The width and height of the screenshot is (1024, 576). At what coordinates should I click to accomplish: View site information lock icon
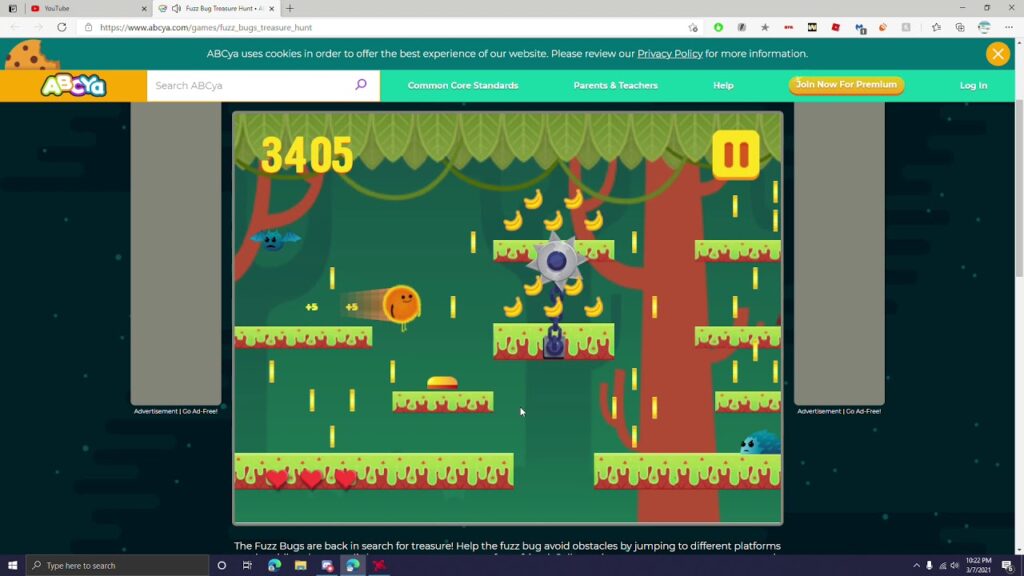click(x=88, y=27)
